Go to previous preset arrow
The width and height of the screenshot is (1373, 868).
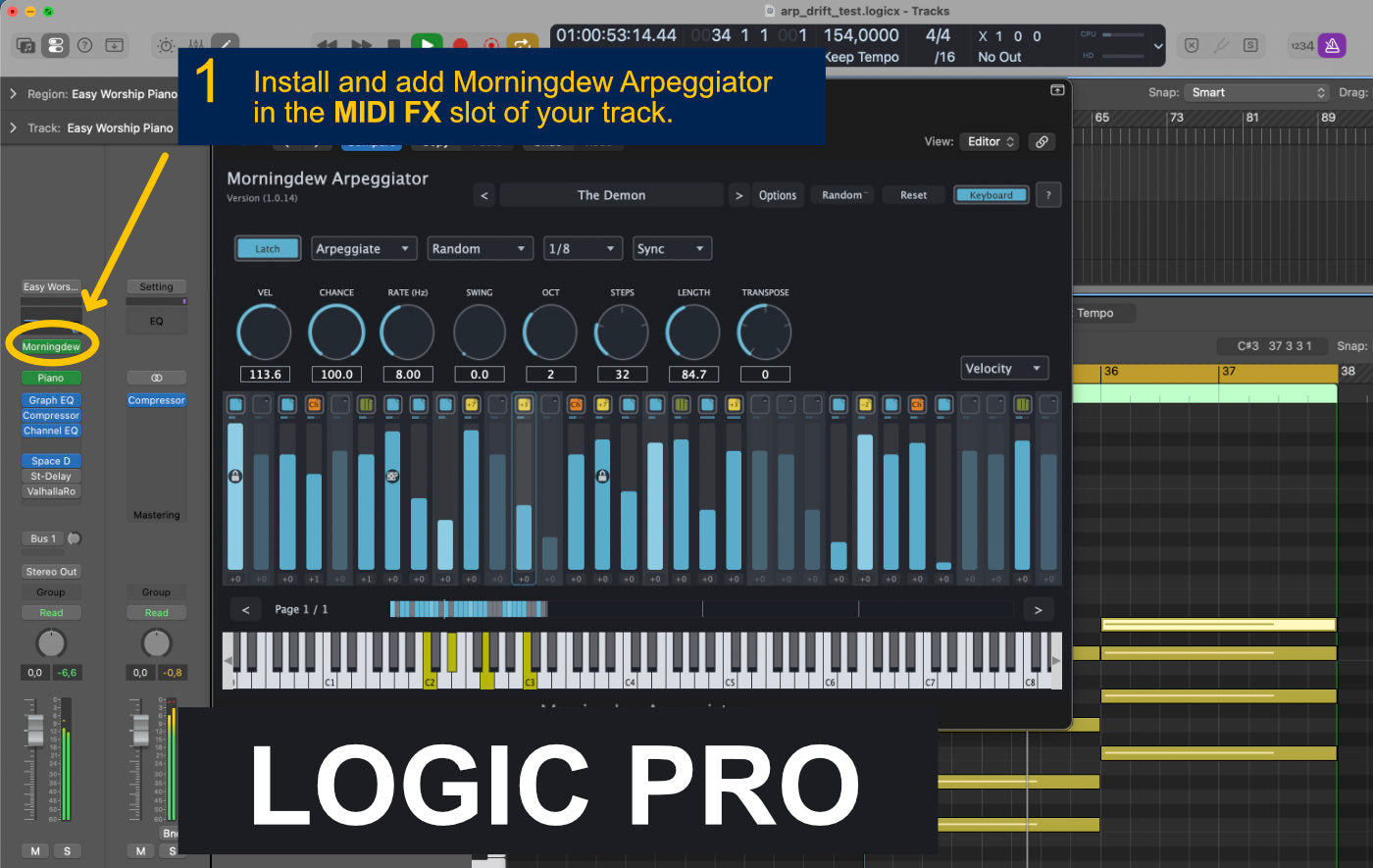483,195
